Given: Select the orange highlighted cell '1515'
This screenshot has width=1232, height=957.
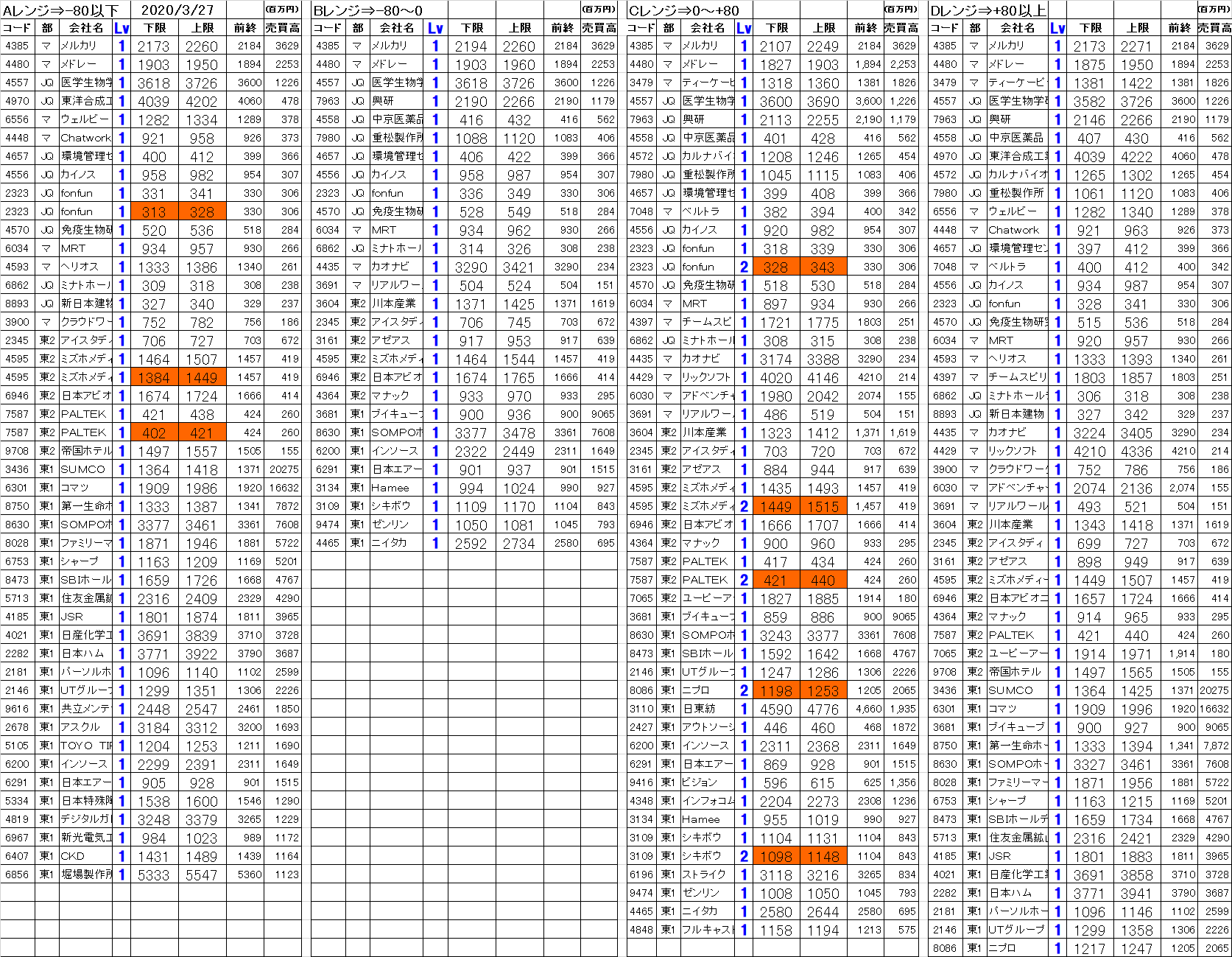Looking at the screenshot, I should (823, 506).
